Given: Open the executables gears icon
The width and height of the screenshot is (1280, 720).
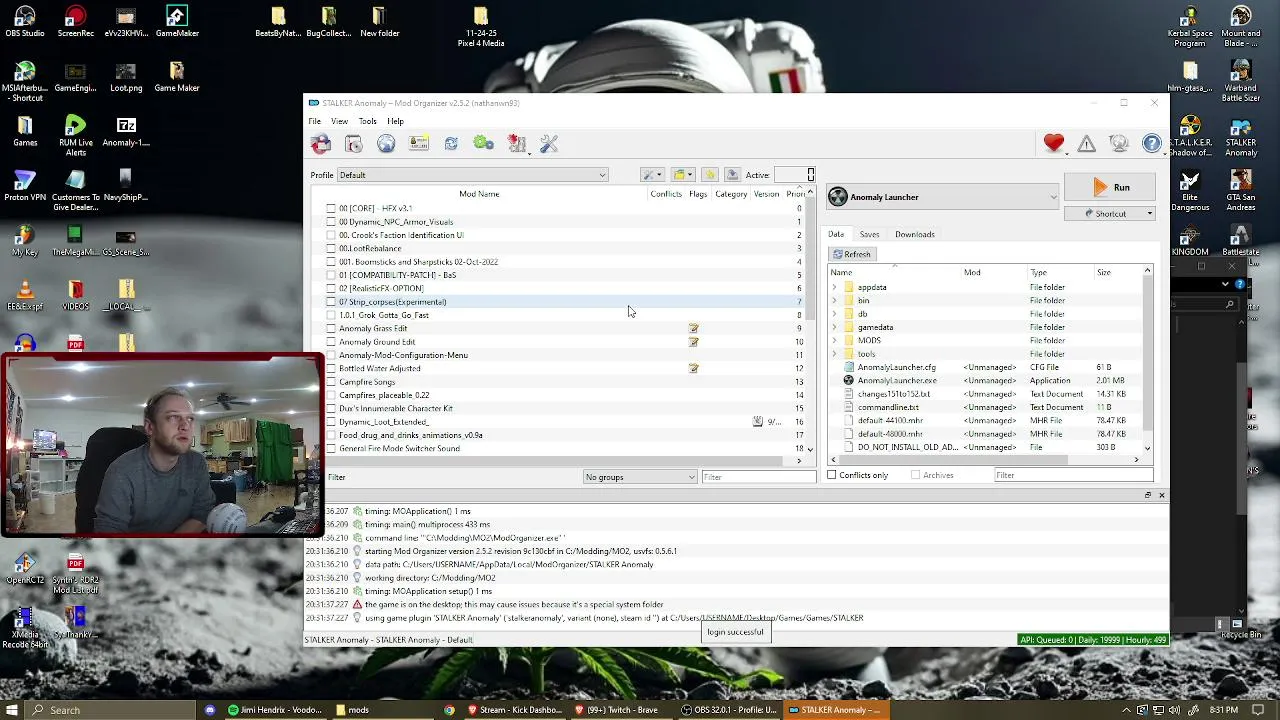Looking at the screenshot, I should pyautogui.click(x=484, y=144).
